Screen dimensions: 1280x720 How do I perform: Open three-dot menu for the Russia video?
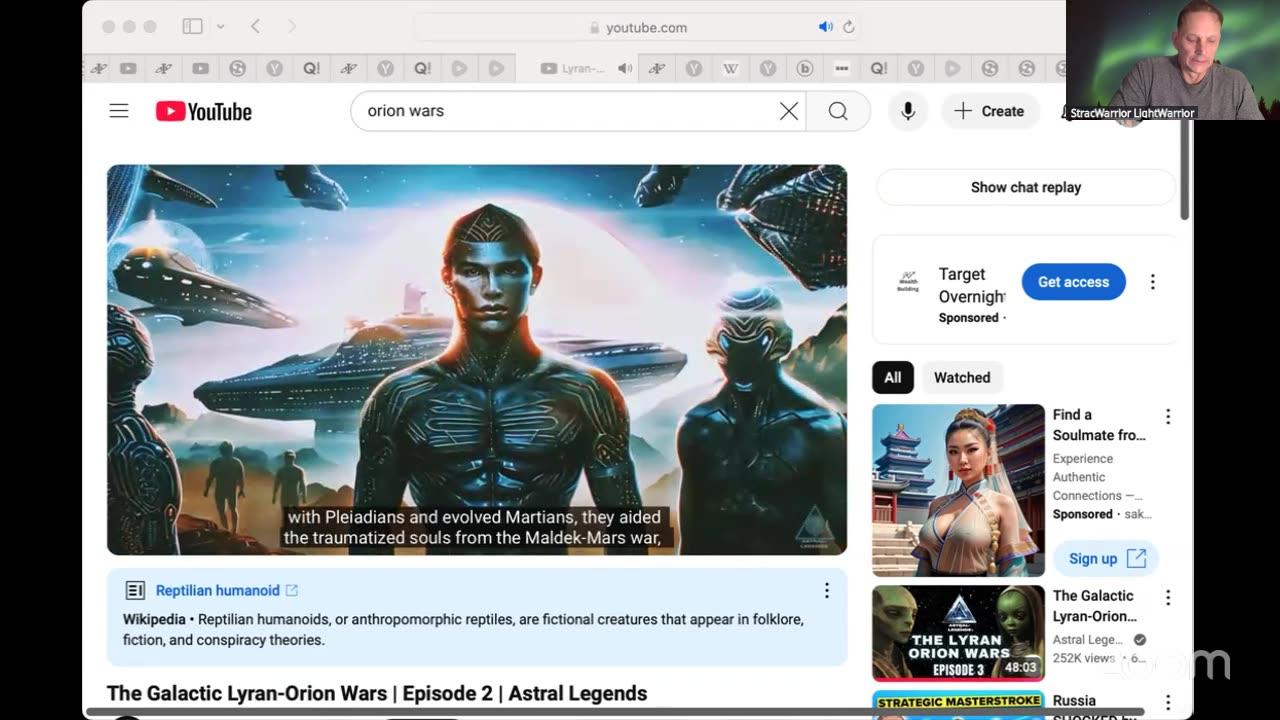1167,702
